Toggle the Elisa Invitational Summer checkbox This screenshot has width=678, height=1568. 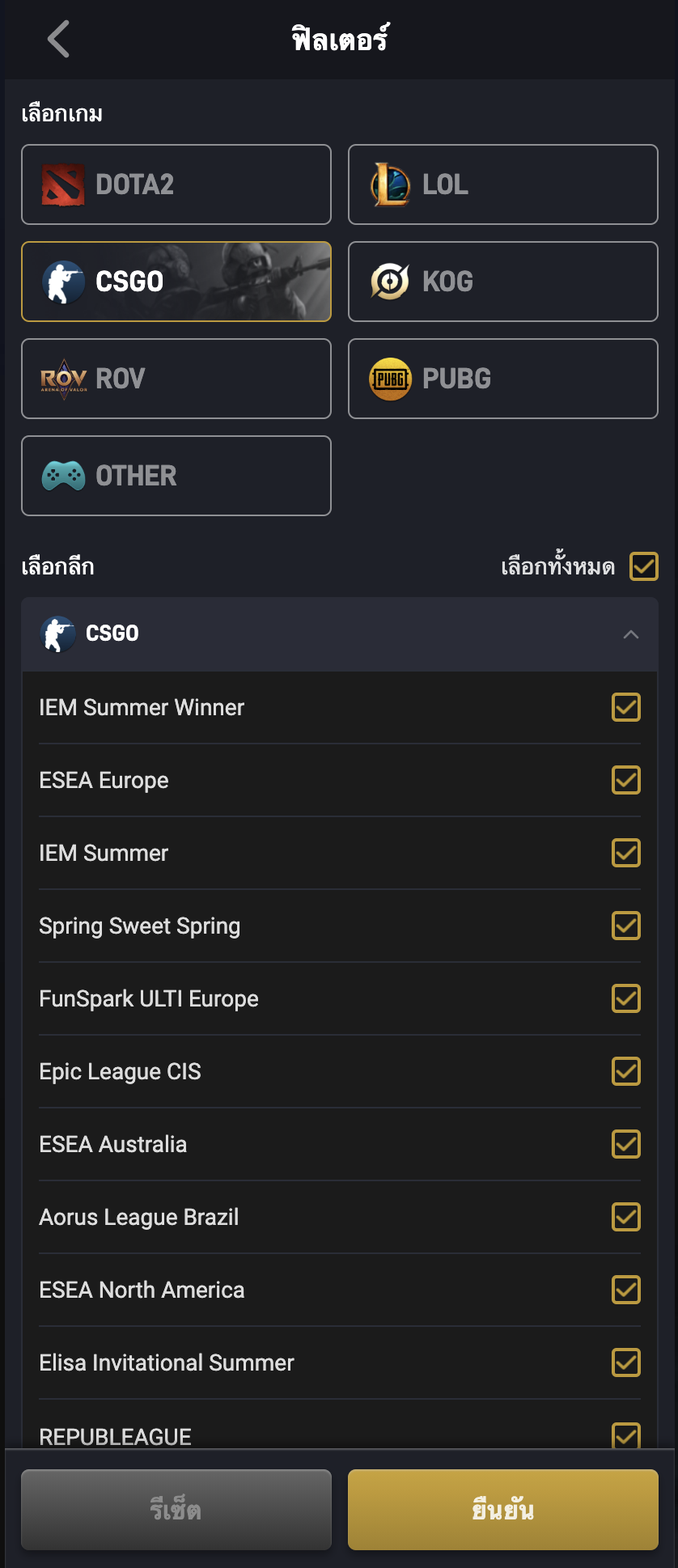pos(626,1362)
